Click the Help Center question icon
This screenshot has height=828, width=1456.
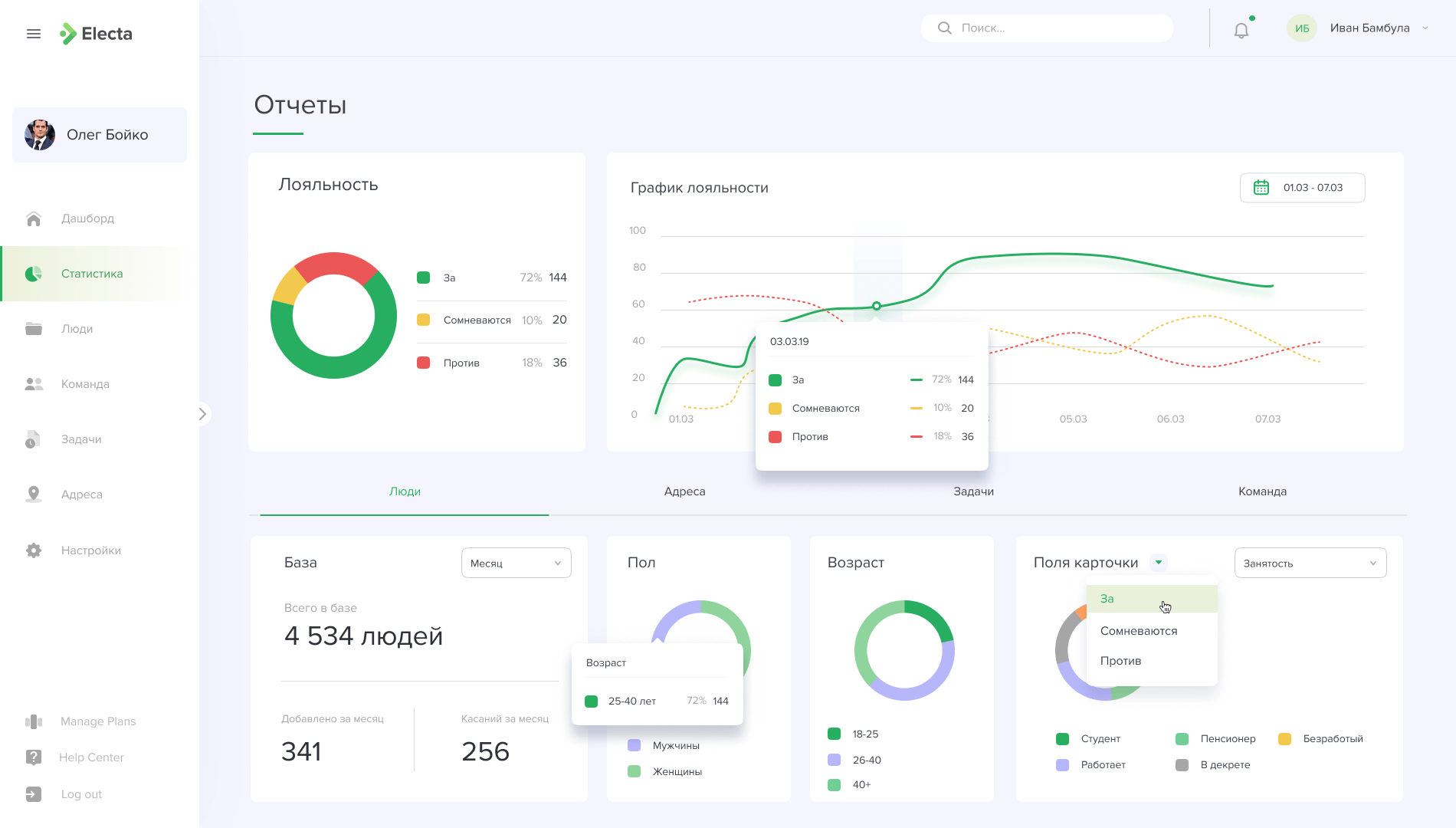pyautogui.click(x=34, y=757)
